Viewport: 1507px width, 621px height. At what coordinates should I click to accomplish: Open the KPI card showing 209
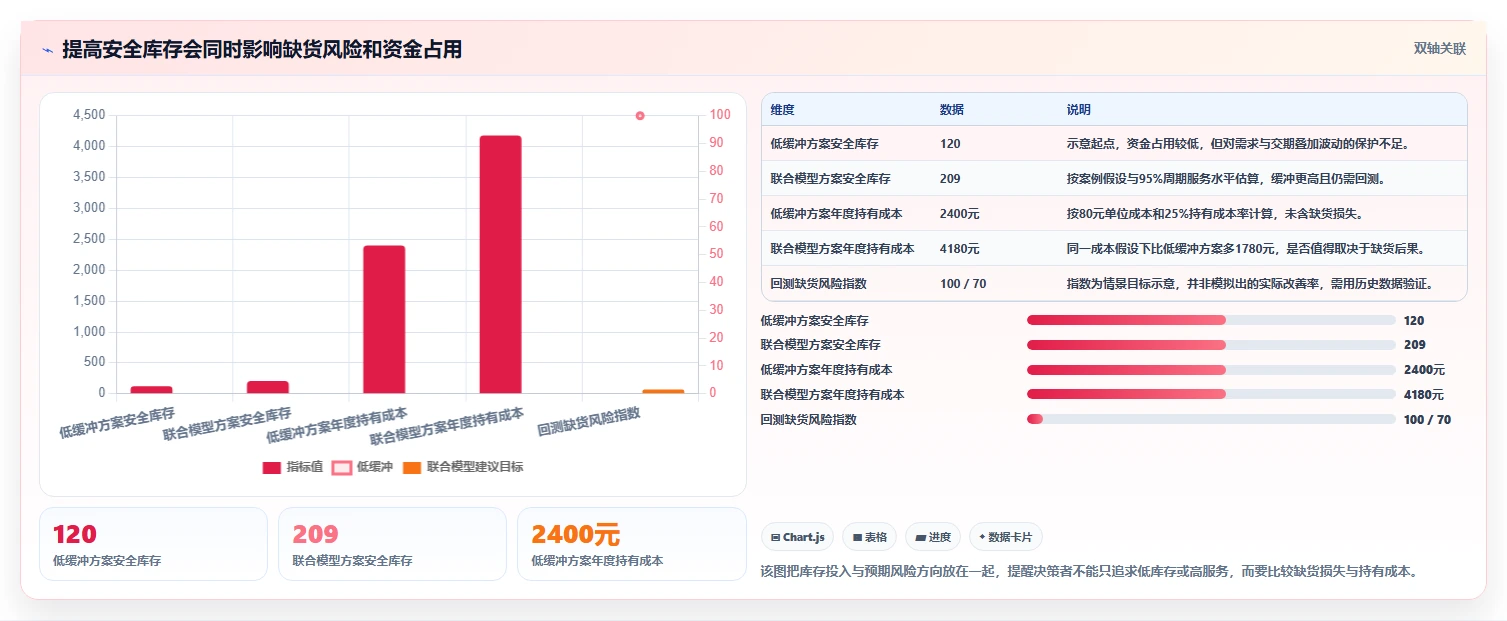pos(392,544)
